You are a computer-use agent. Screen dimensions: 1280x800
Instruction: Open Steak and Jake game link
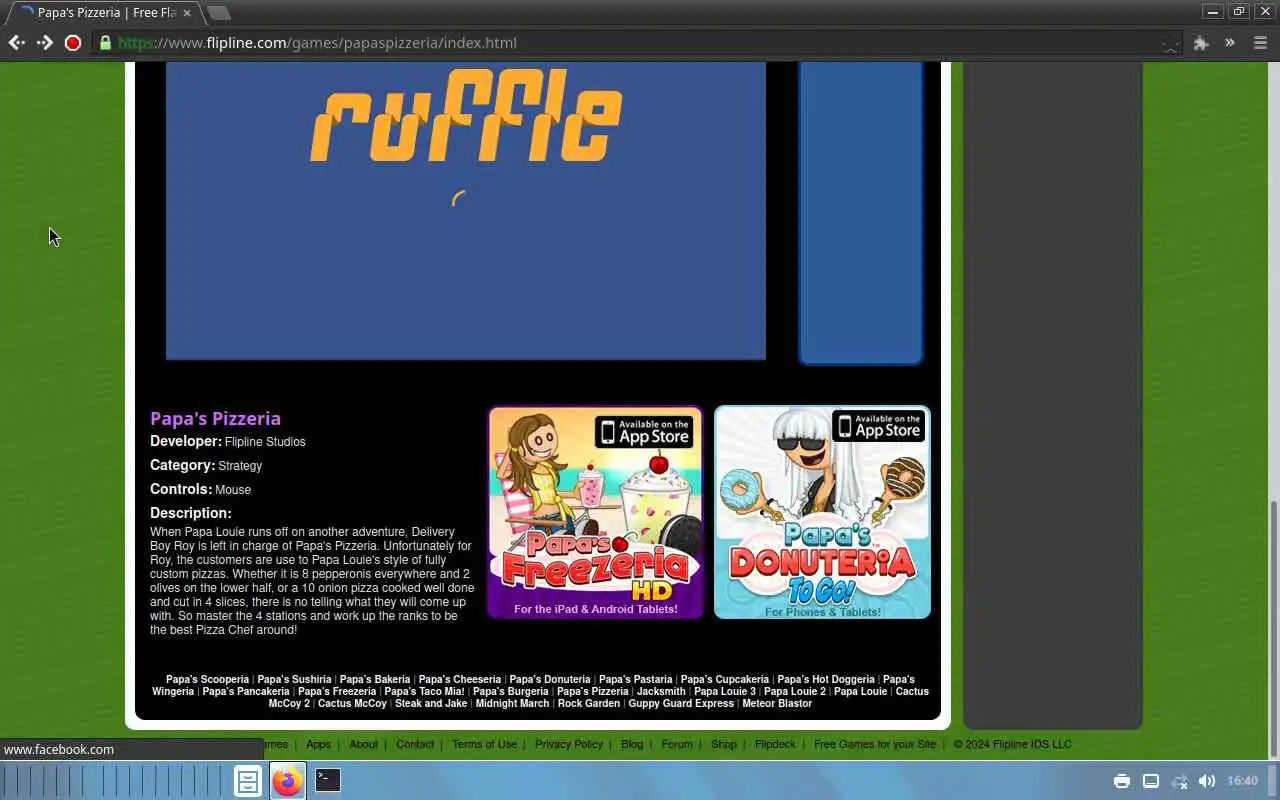pos(431,704)
